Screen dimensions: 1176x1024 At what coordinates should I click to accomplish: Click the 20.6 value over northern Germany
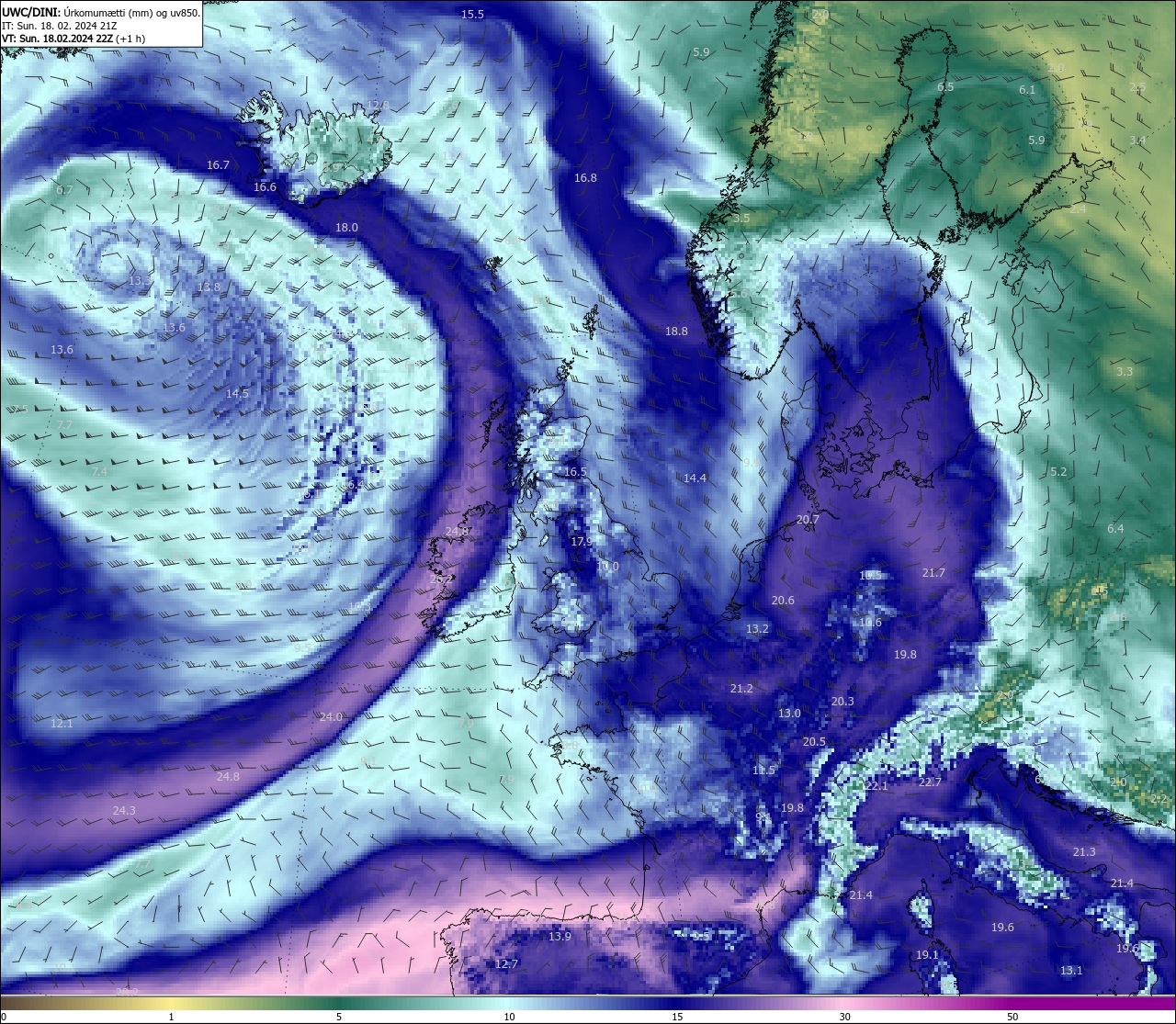point(783,600)
